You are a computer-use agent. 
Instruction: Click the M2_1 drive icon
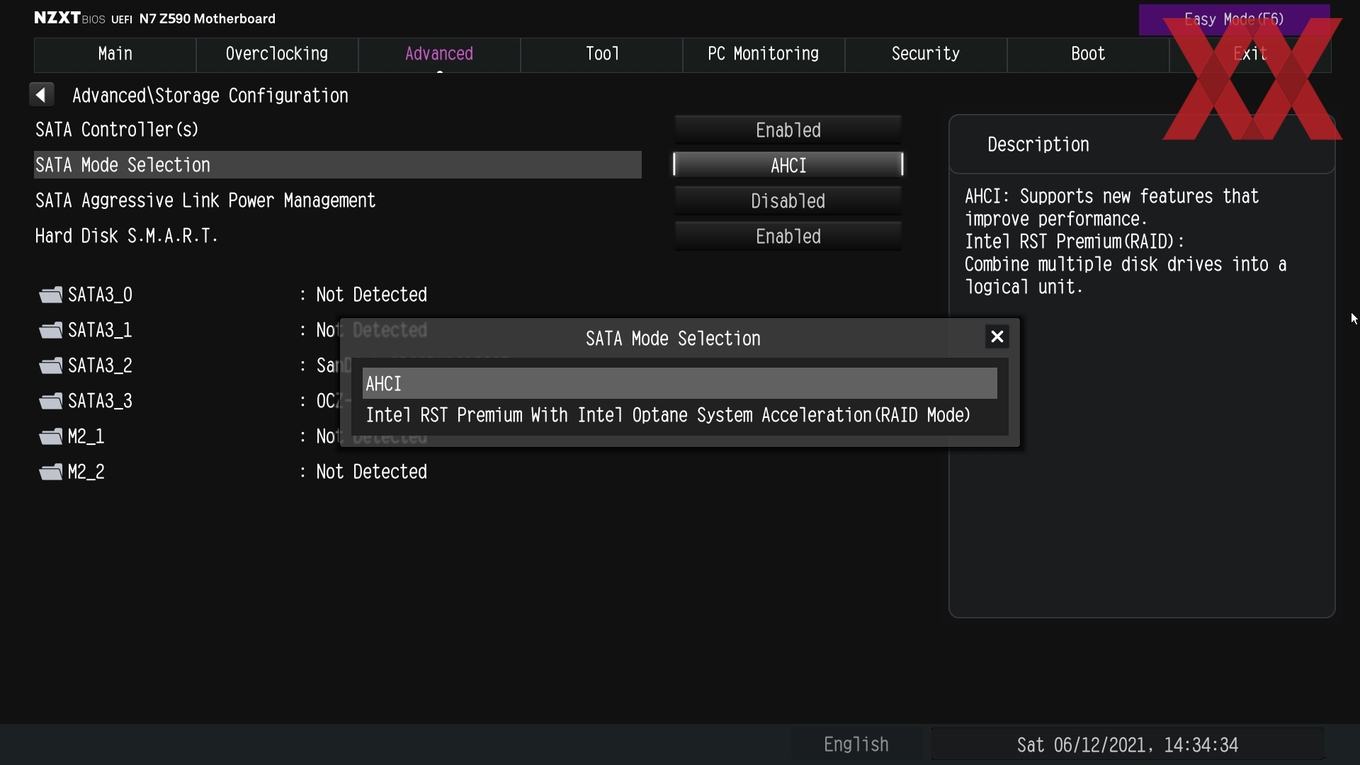[x=50, y=437]
